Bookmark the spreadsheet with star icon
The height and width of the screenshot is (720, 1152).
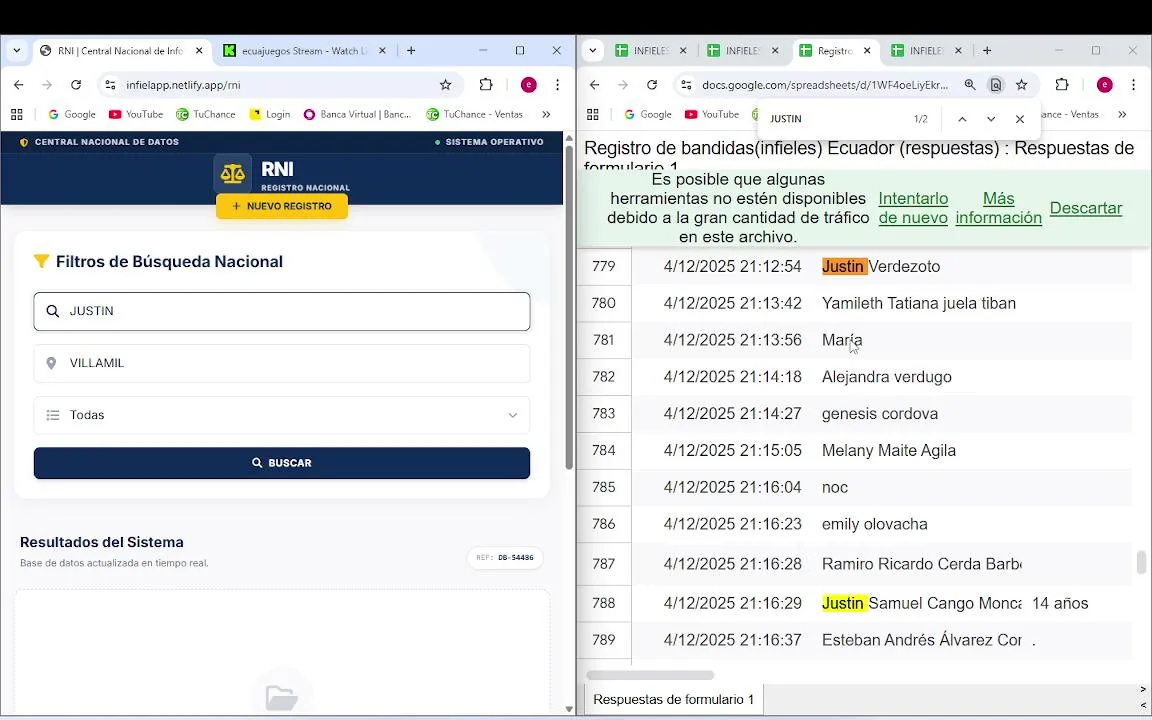[x=1021, y=85]
